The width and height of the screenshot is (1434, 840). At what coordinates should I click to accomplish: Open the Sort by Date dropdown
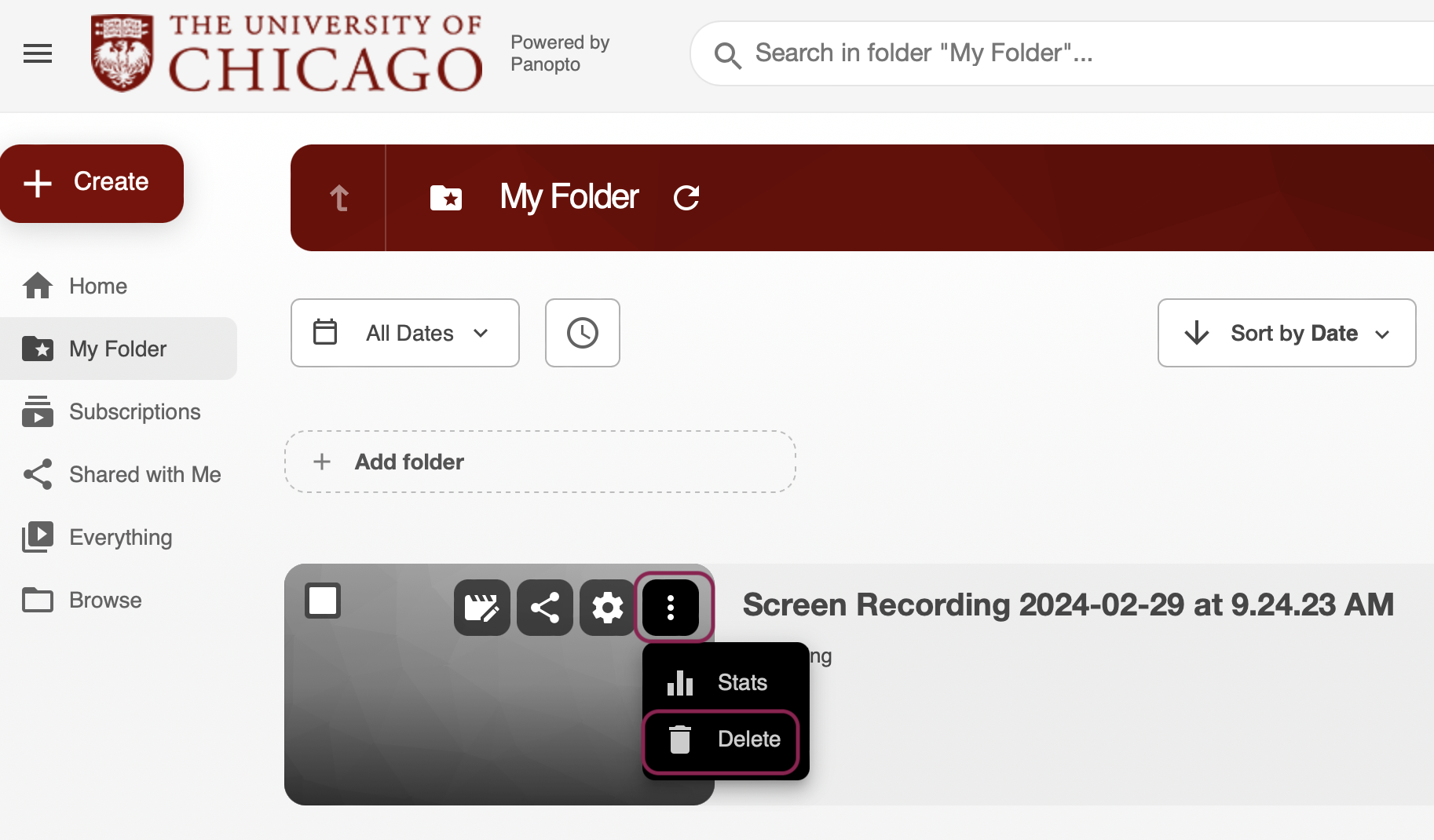(1286, 333)
